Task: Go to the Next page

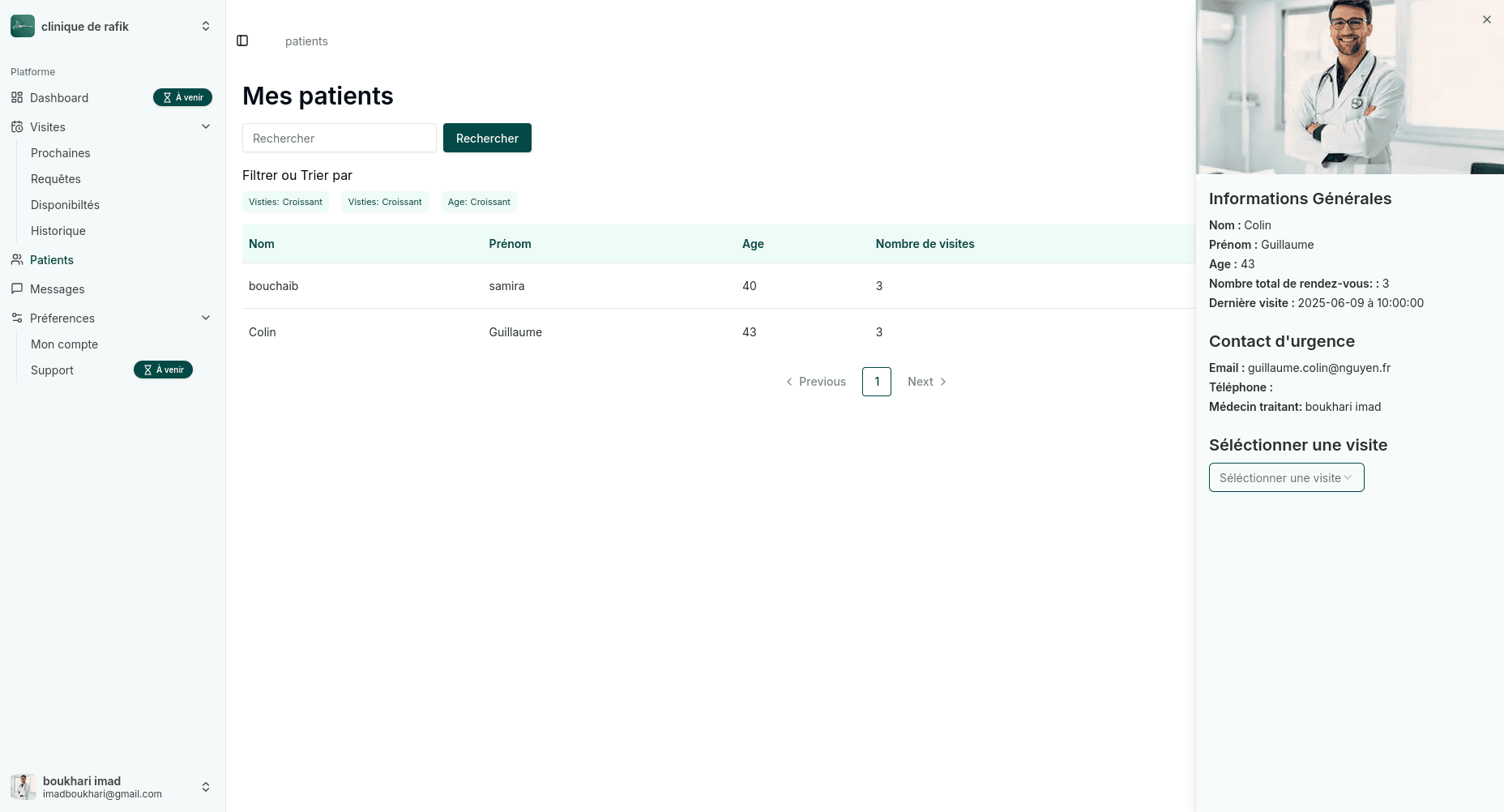Action: coord(926,382)
